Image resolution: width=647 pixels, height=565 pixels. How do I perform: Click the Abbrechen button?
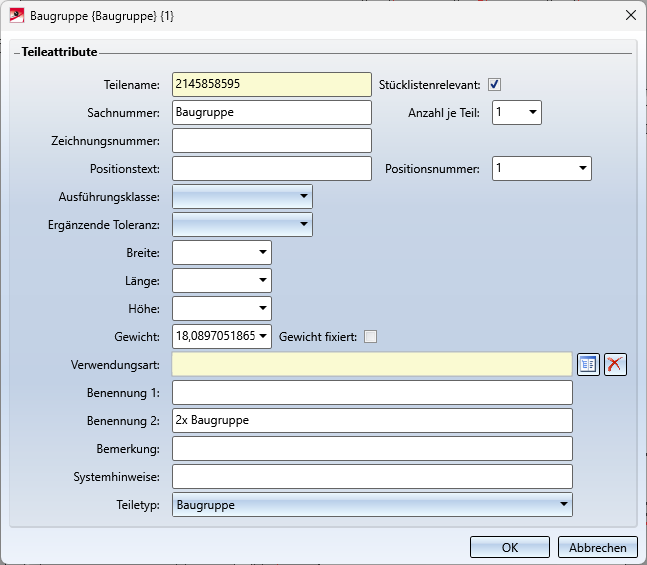[597, 547]
